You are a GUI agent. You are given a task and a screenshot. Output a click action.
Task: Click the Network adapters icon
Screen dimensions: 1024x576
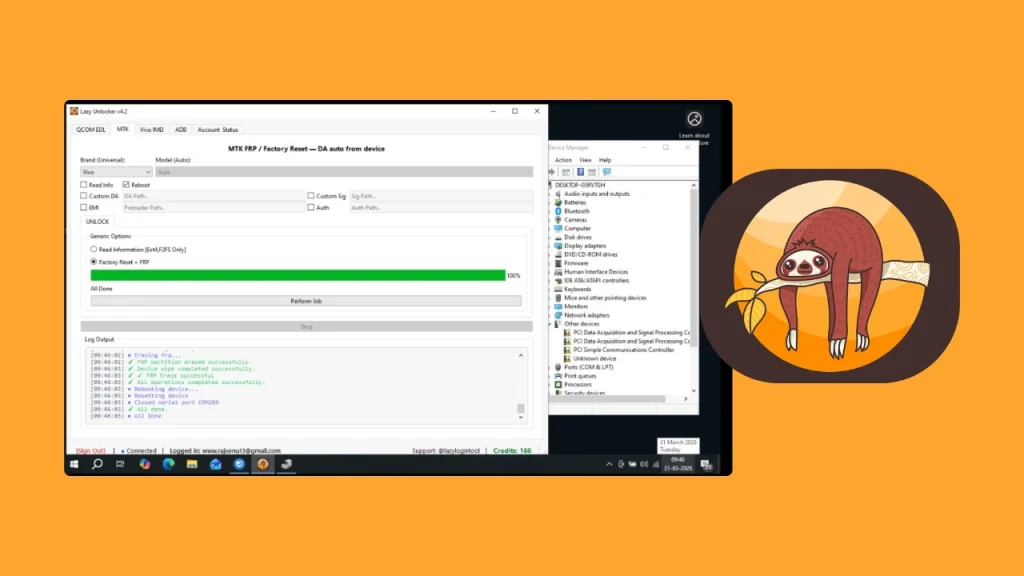[x=558, y=315]
